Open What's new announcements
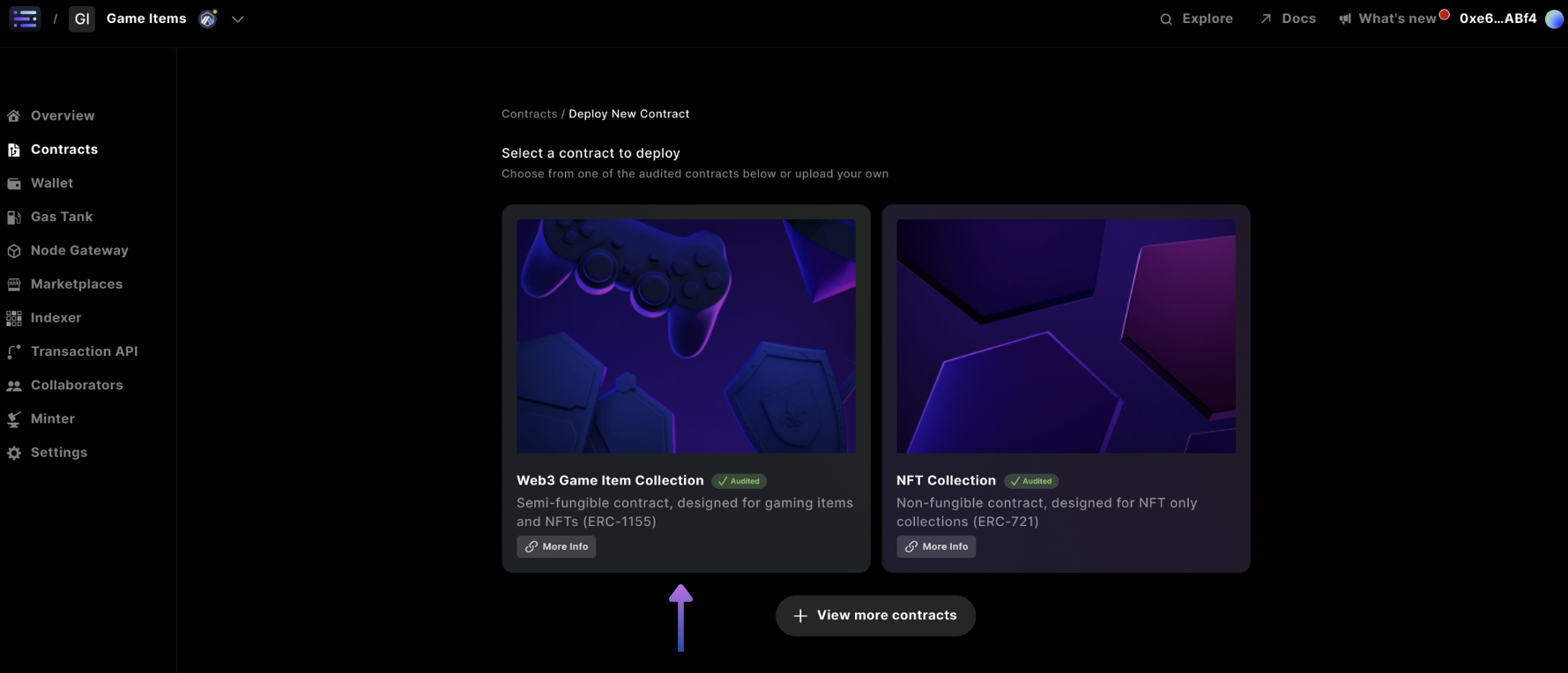The image size is (1568, 673). (x=1389, y=18)
